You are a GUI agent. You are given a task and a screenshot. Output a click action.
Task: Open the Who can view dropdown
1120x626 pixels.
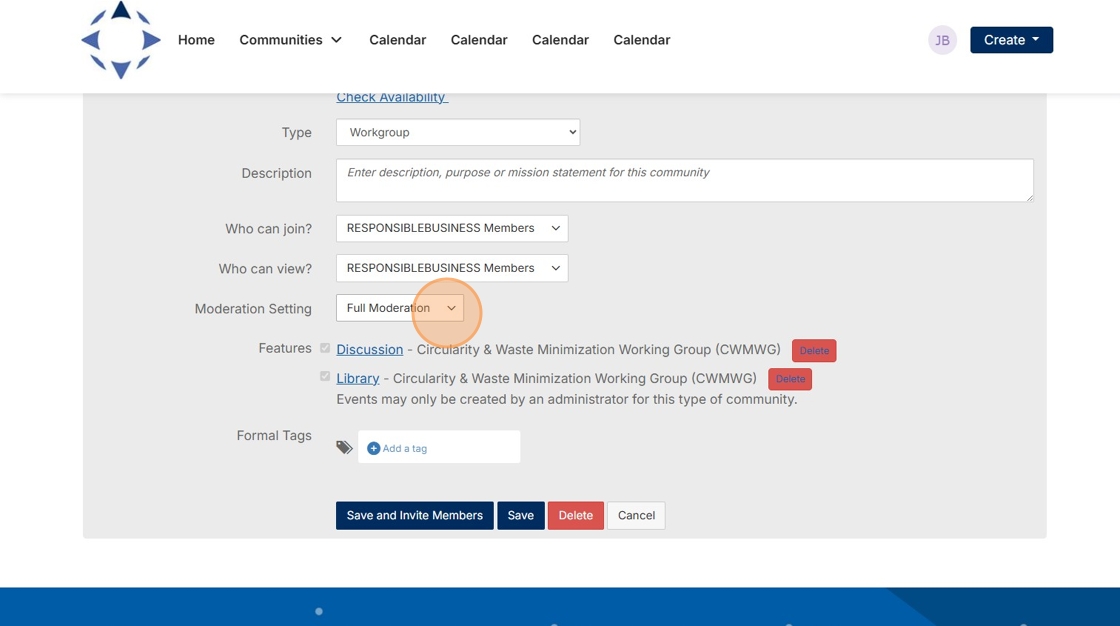coord(452,268)
